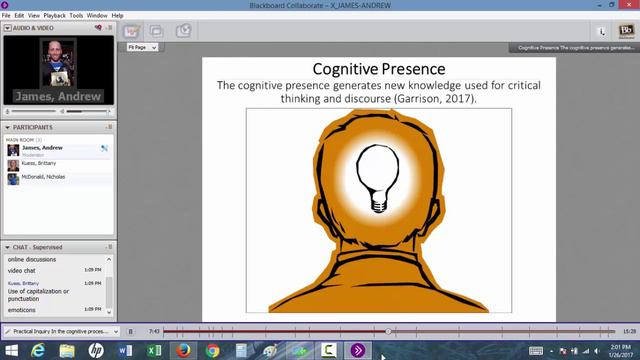Show hidden system tray icons
The height and width of the screenshot is (360, 640).
tap(551, 351)
